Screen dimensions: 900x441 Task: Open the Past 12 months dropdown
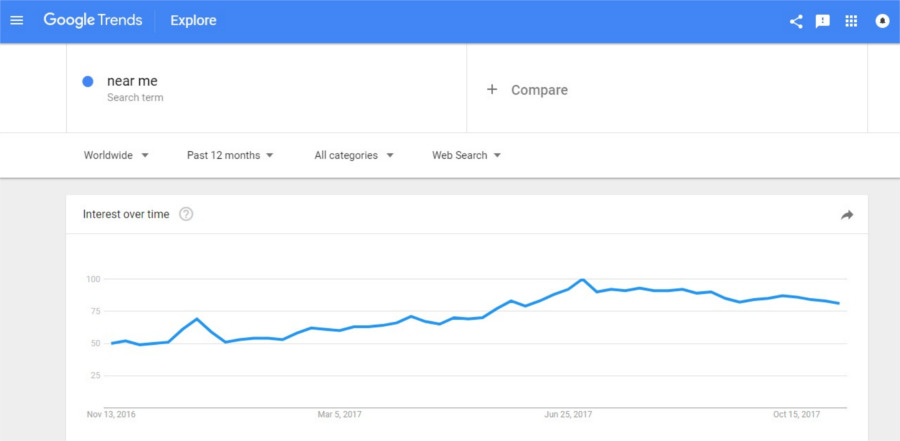pyautogui.click(x=230, y=155)
